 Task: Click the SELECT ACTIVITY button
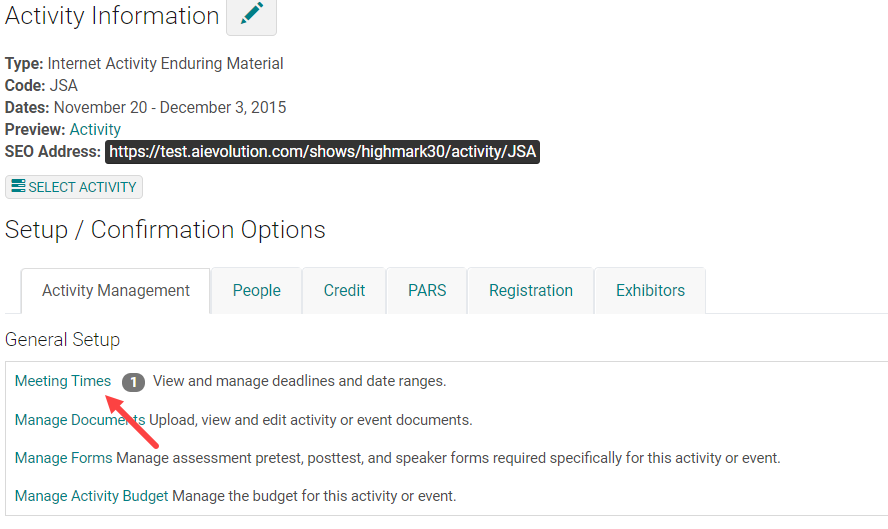pos(74,187)
